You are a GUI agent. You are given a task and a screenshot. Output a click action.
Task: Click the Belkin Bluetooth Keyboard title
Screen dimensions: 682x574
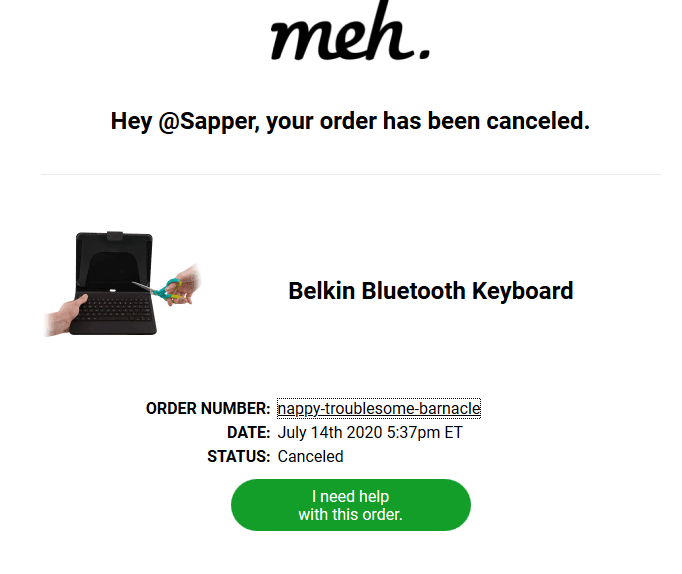tap(430, 291)
